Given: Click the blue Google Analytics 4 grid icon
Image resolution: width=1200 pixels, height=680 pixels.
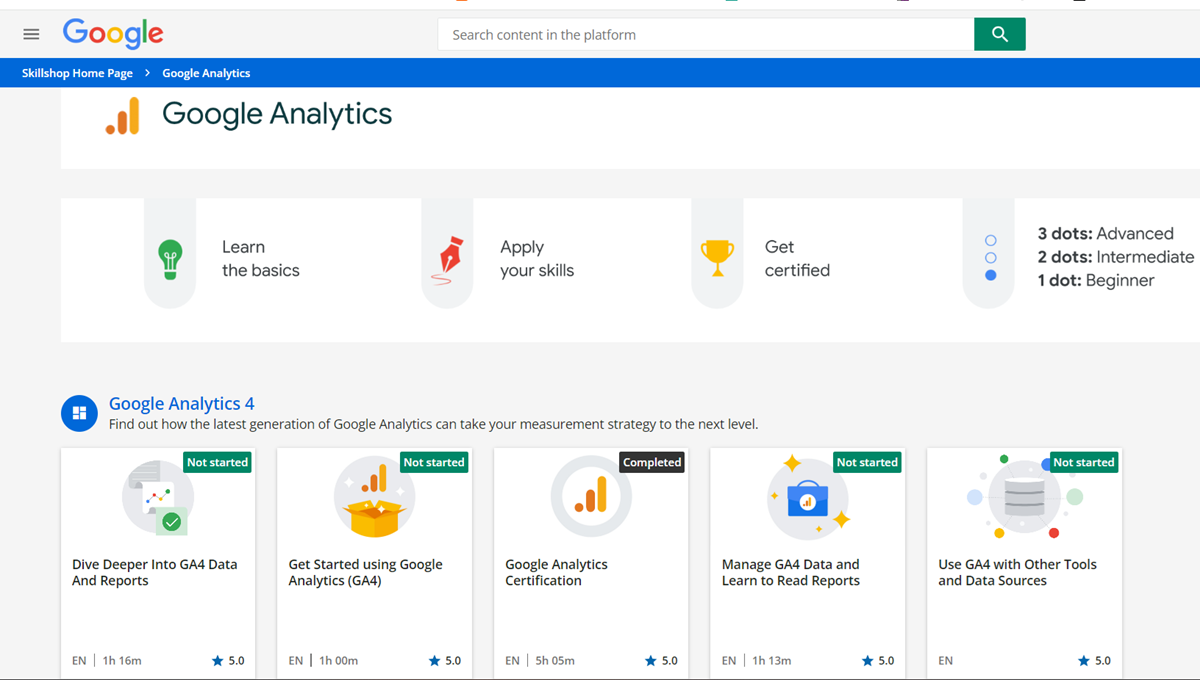Looking at the screenshot, I should (79, 413).
